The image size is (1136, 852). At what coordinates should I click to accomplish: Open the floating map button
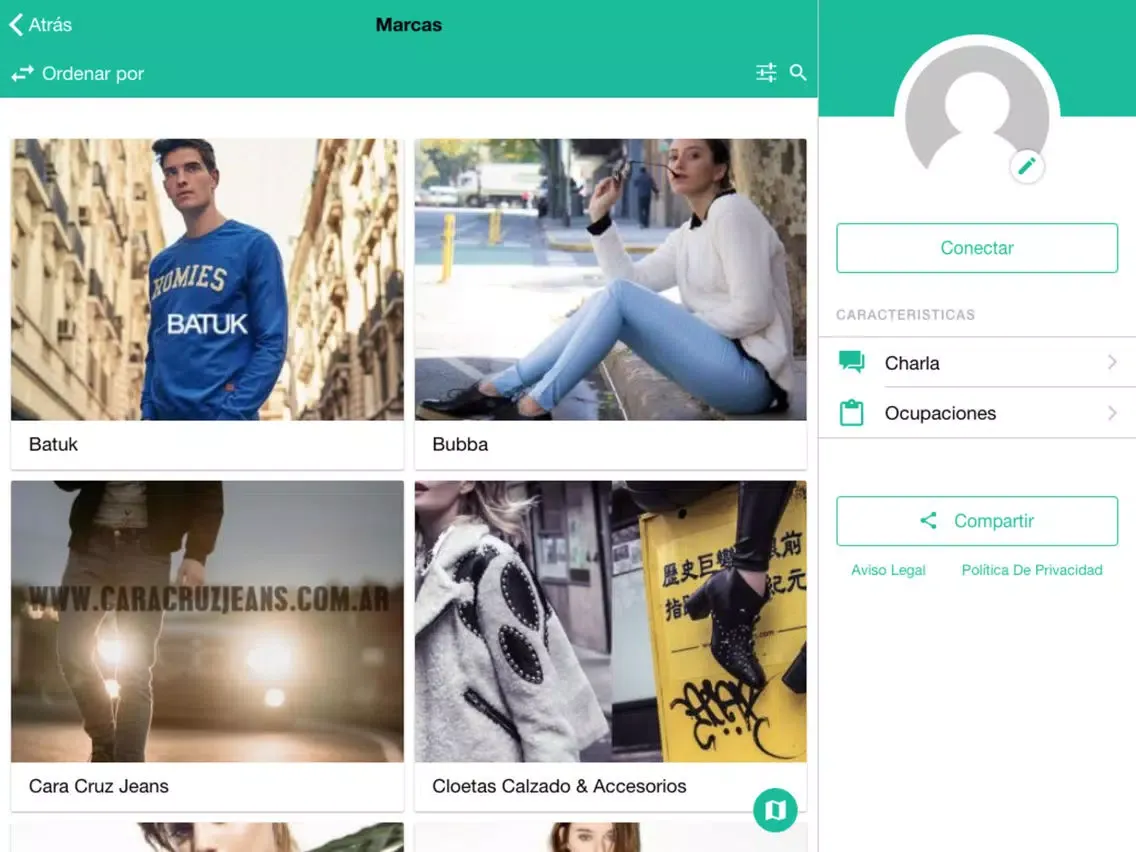click(x=775, y=809)
